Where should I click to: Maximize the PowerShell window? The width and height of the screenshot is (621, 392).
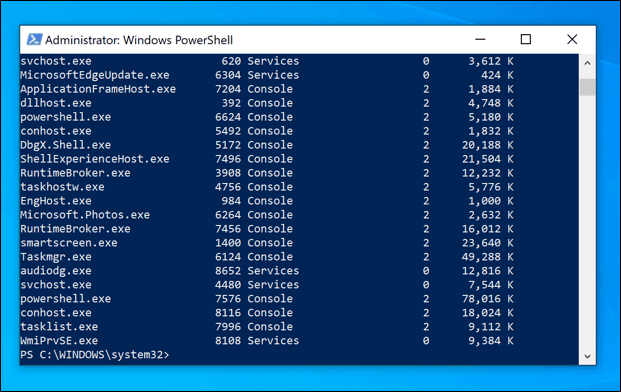526,39
